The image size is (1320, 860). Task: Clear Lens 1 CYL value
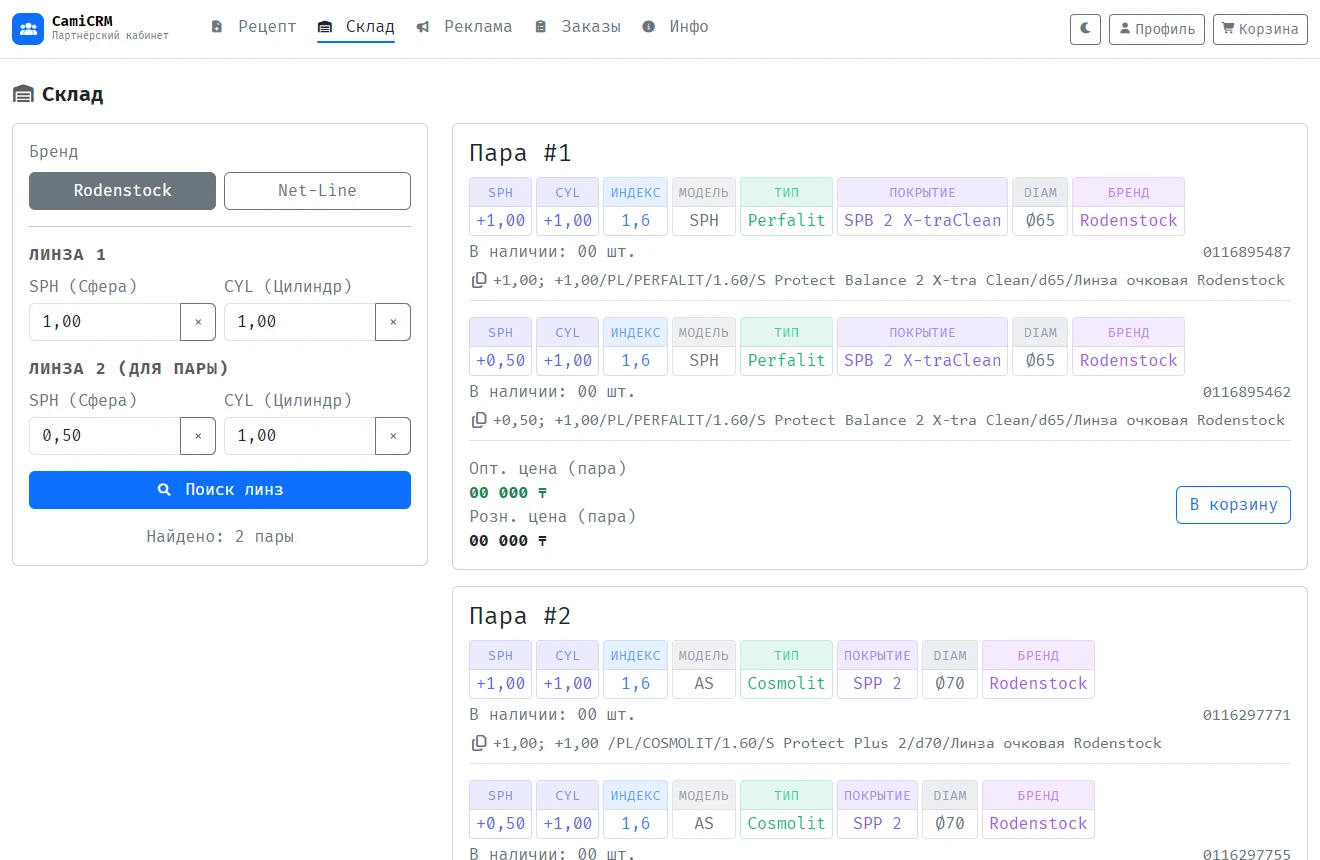pyautogui.click(x=393, y=322)
